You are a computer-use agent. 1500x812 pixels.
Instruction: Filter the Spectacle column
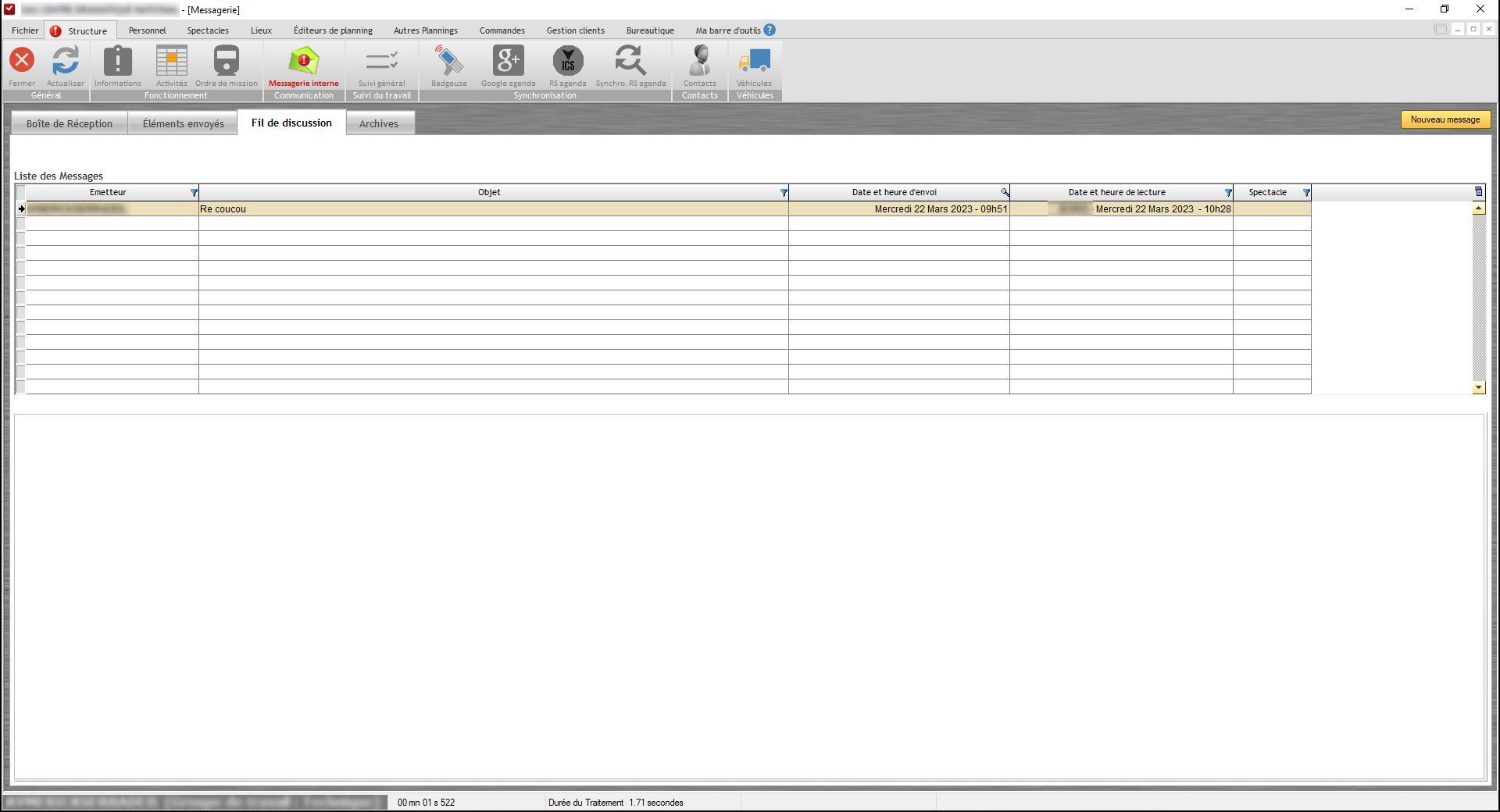[1306, 193]
